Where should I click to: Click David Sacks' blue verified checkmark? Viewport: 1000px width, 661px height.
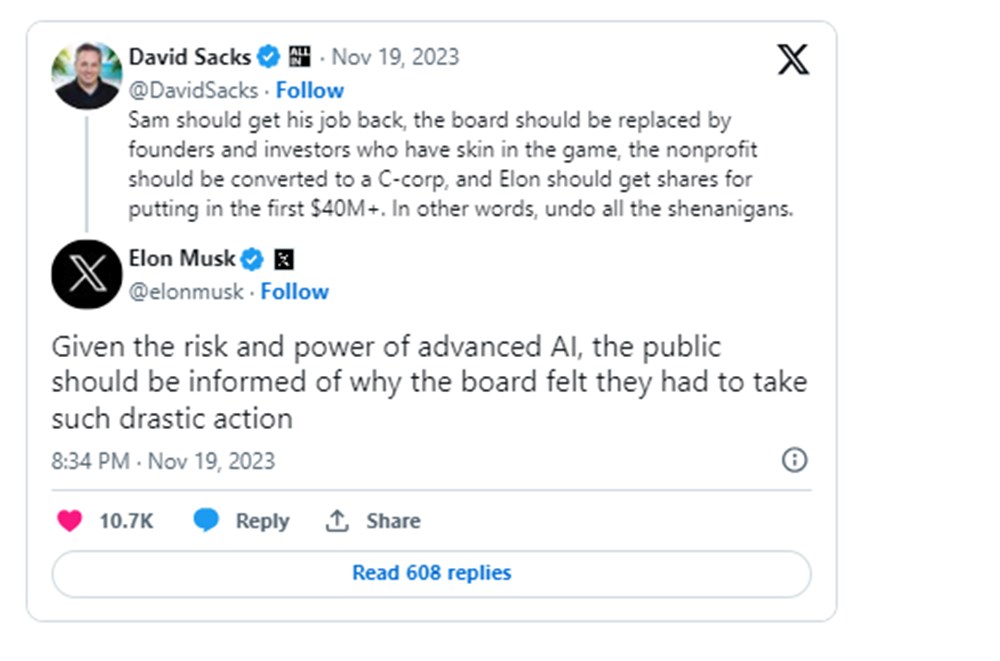pyautogui.click(x=268, y=57)
